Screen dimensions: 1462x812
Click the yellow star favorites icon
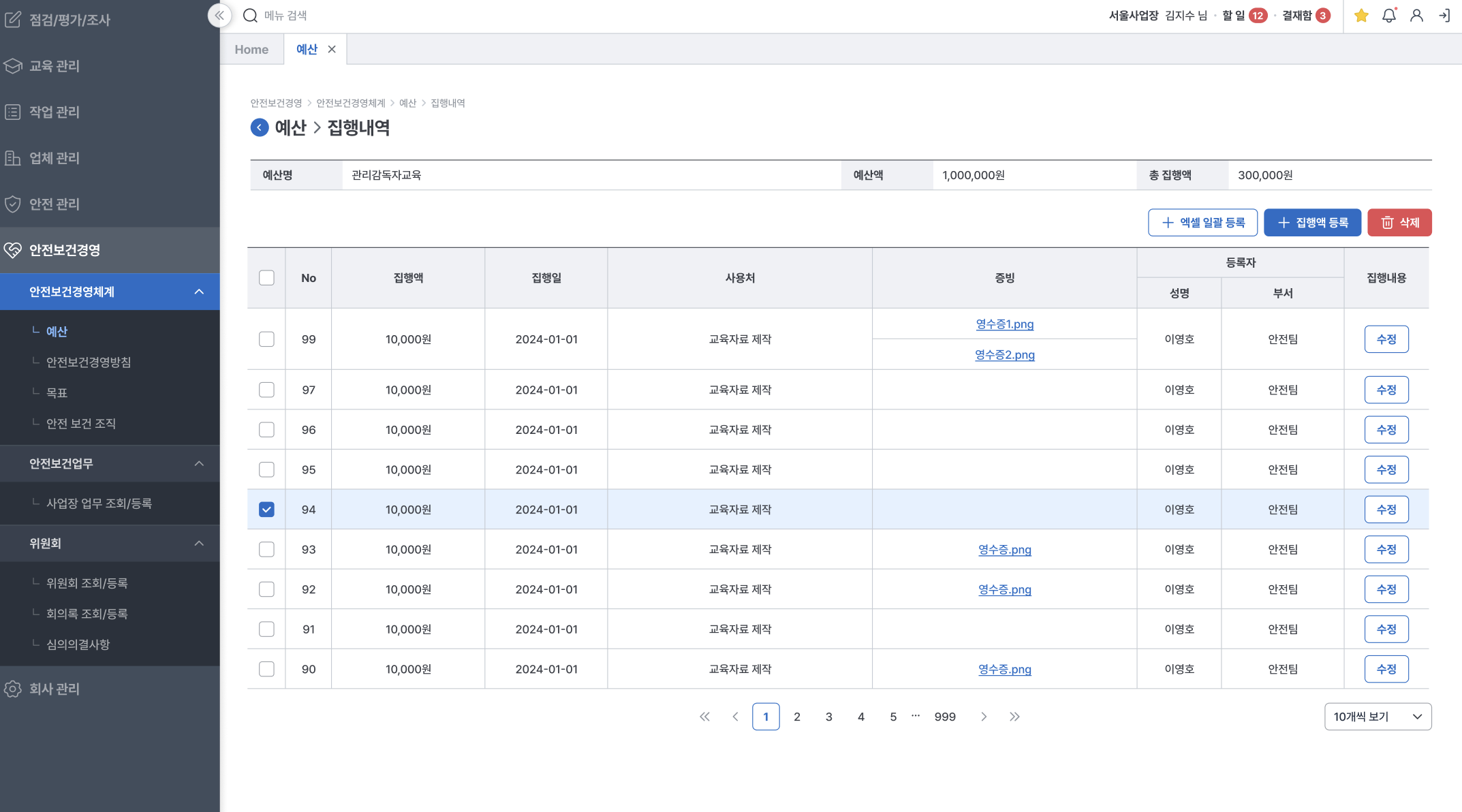click(x=1361, y=16)
